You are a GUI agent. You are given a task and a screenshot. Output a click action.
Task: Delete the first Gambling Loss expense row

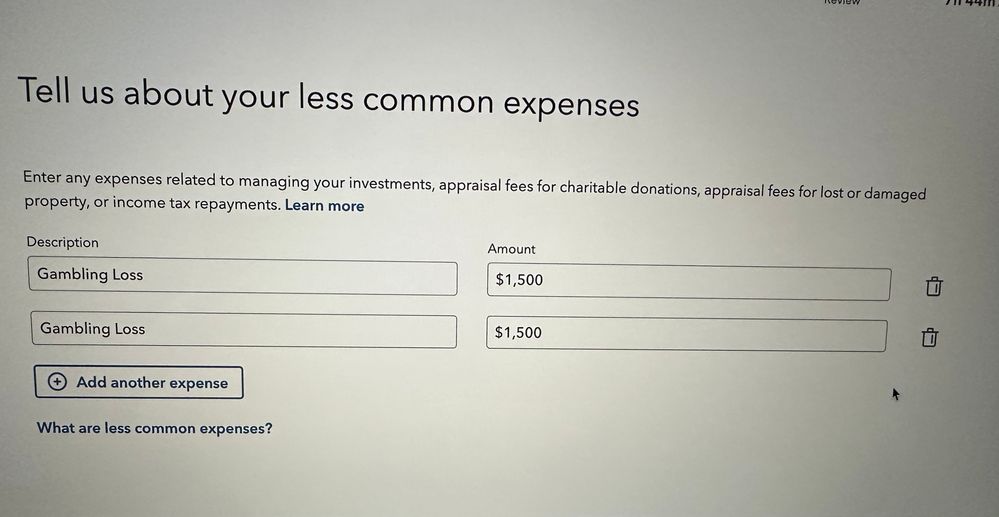(x=933, y=287)
